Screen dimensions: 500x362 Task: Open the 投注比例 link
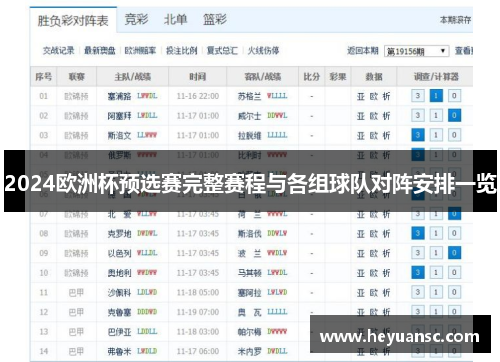(182, 51)
